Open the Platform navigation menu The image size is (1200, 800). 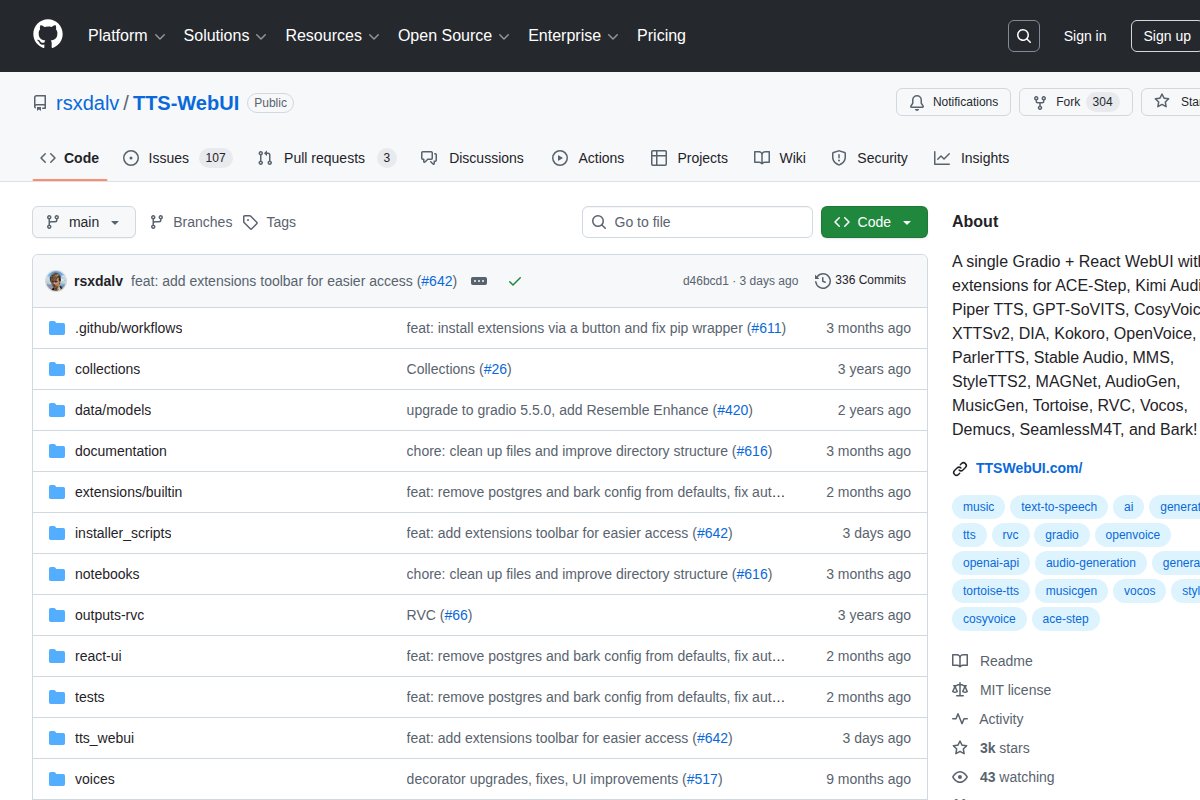click(x=126, y=35)
